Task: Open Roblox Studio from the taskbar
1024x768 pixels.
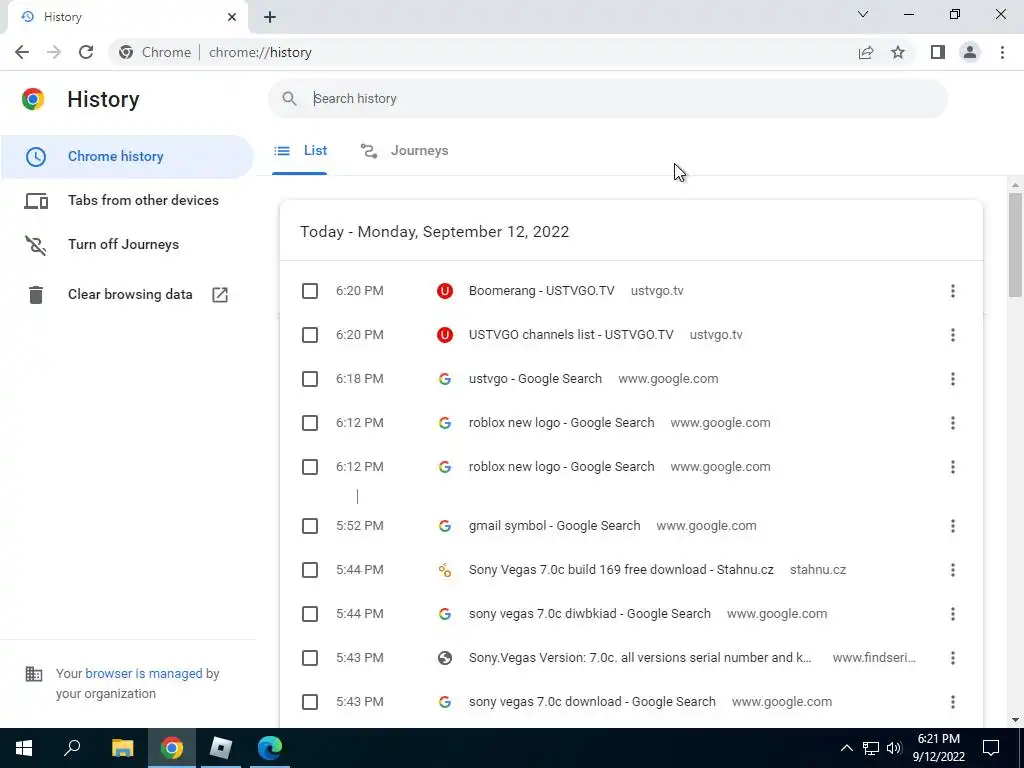Action: point(221,748)
